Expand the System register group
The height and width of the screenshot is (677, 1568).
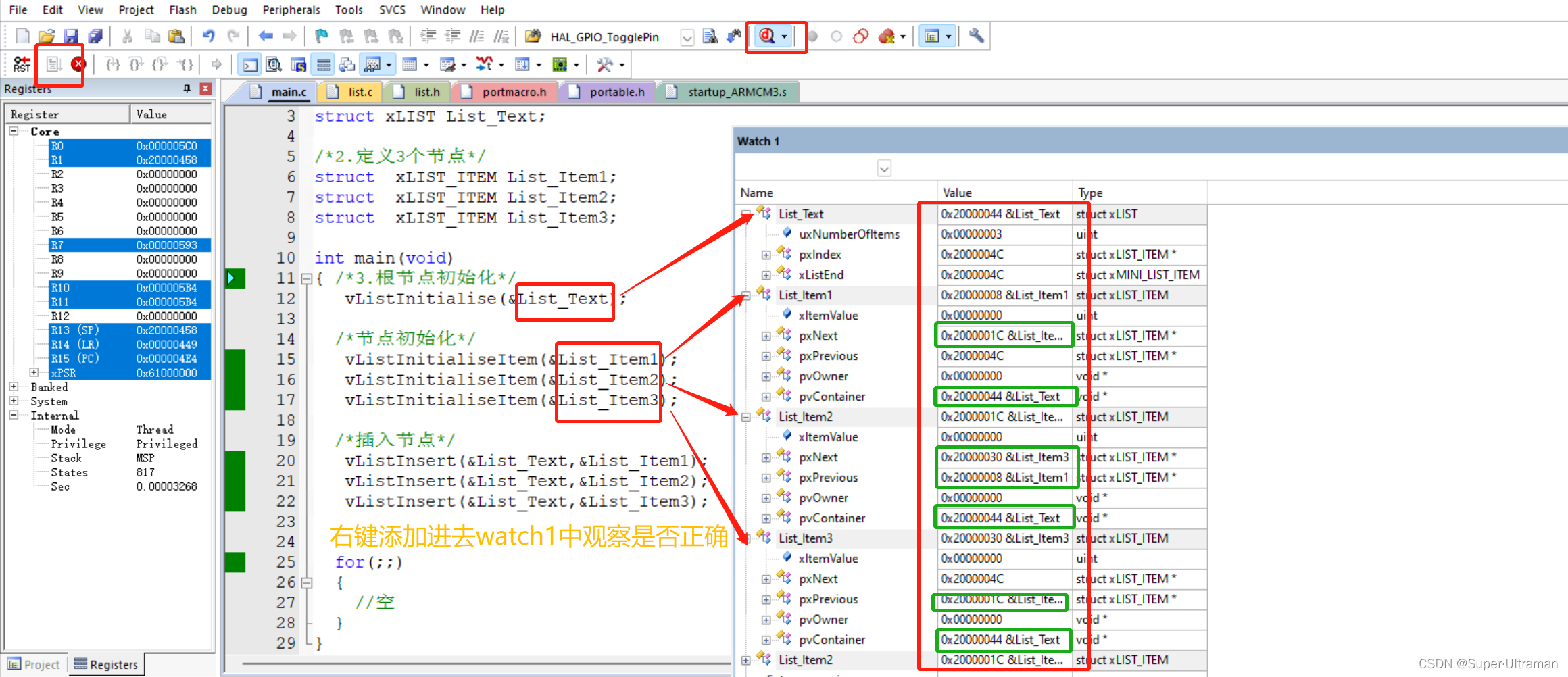pos(14,401)
